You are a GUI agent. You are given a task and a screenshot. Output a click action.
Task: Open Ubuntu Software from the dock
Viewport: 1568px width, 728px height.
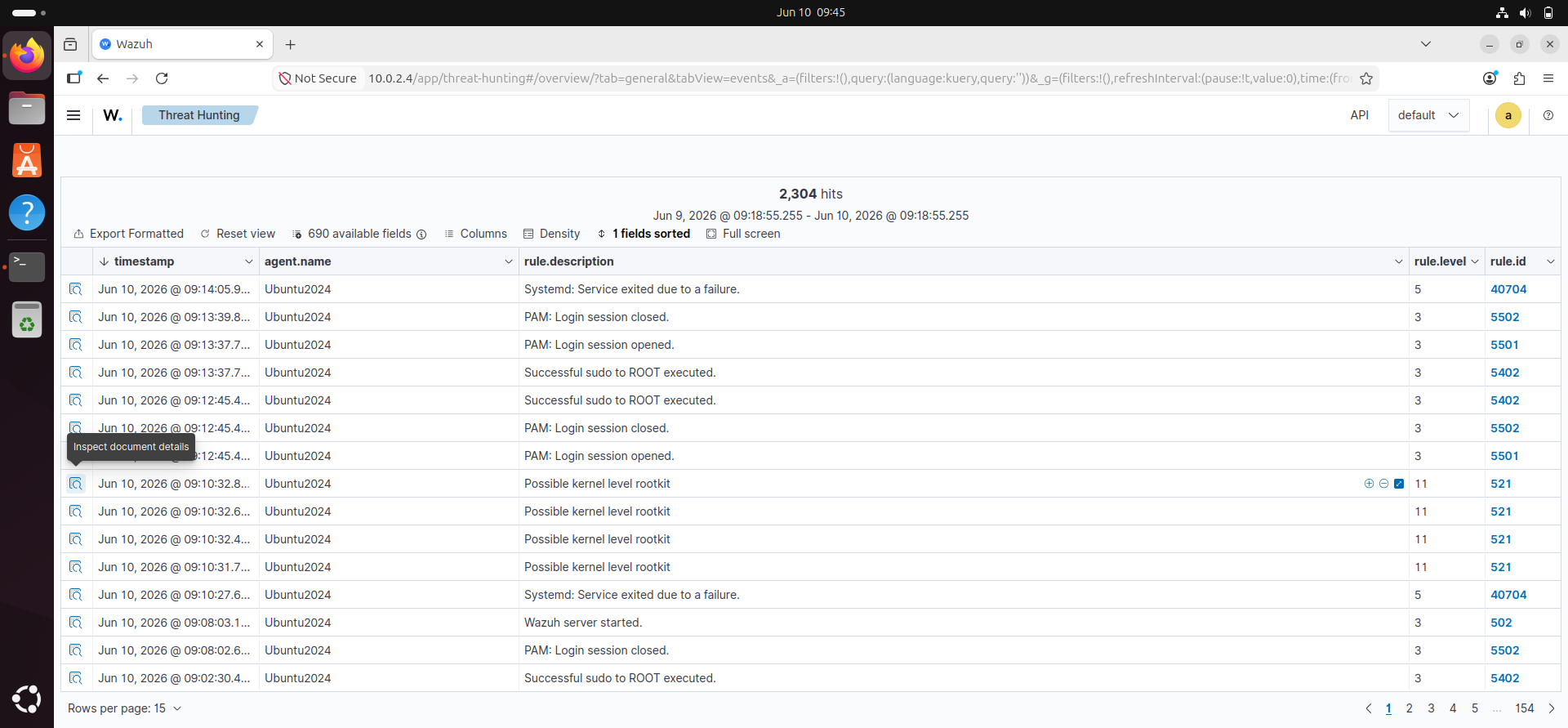27,161
